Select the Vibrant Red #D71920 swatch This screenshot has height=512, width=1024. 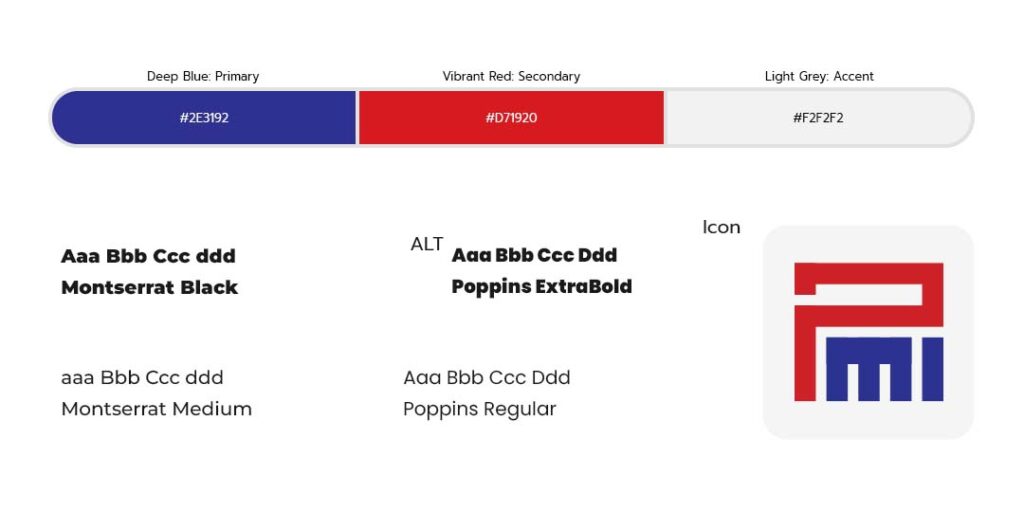(x=511, y=118)
